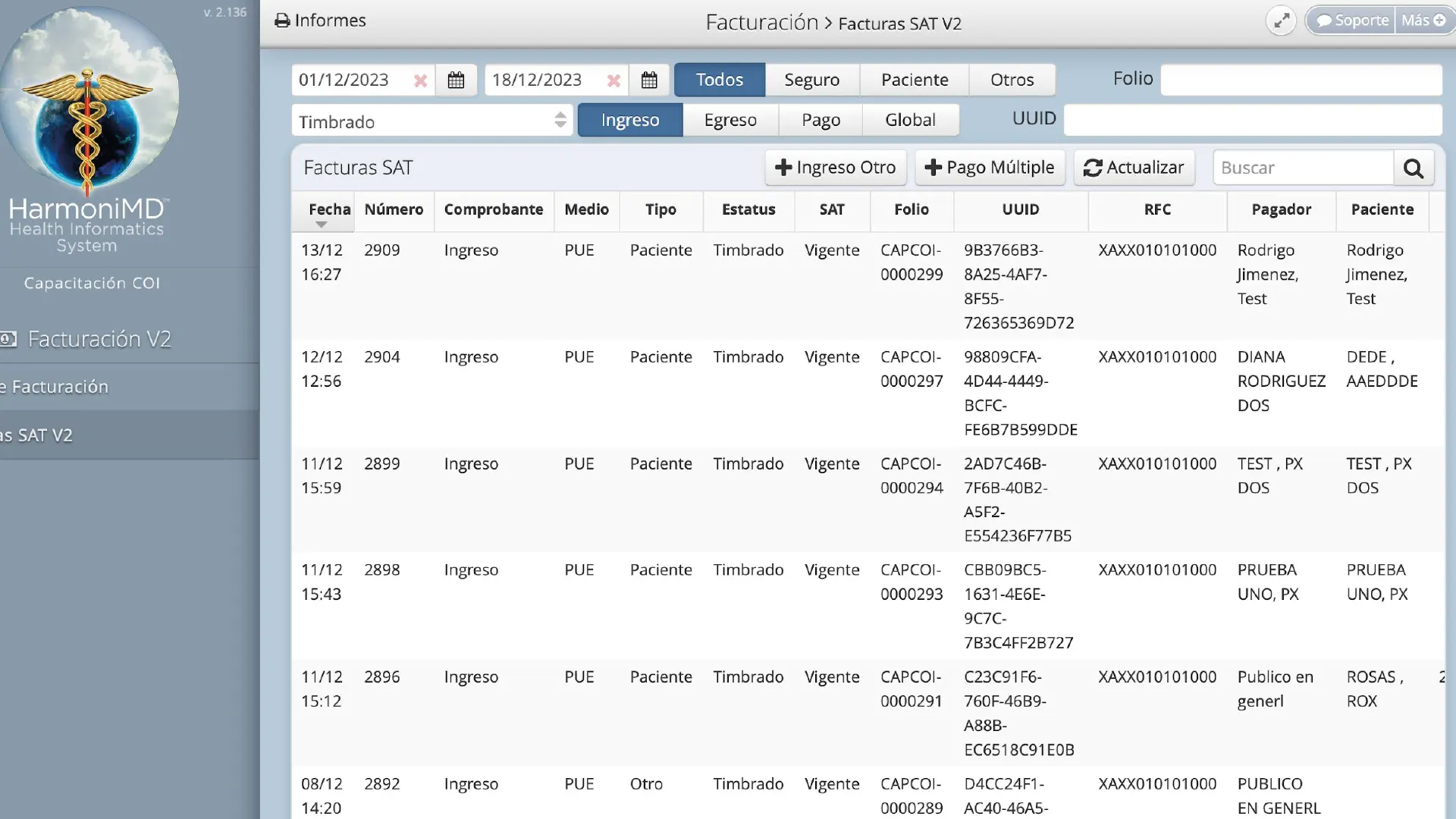Focus the Buscar search box
1456x819 pixels.
tap(1304, 168)
